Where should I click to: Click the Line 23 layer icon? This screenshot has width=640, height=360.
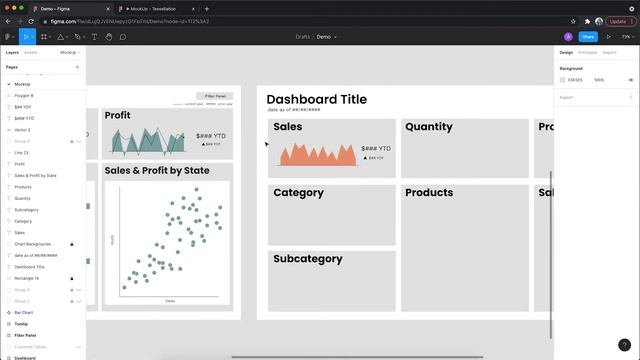9,153
